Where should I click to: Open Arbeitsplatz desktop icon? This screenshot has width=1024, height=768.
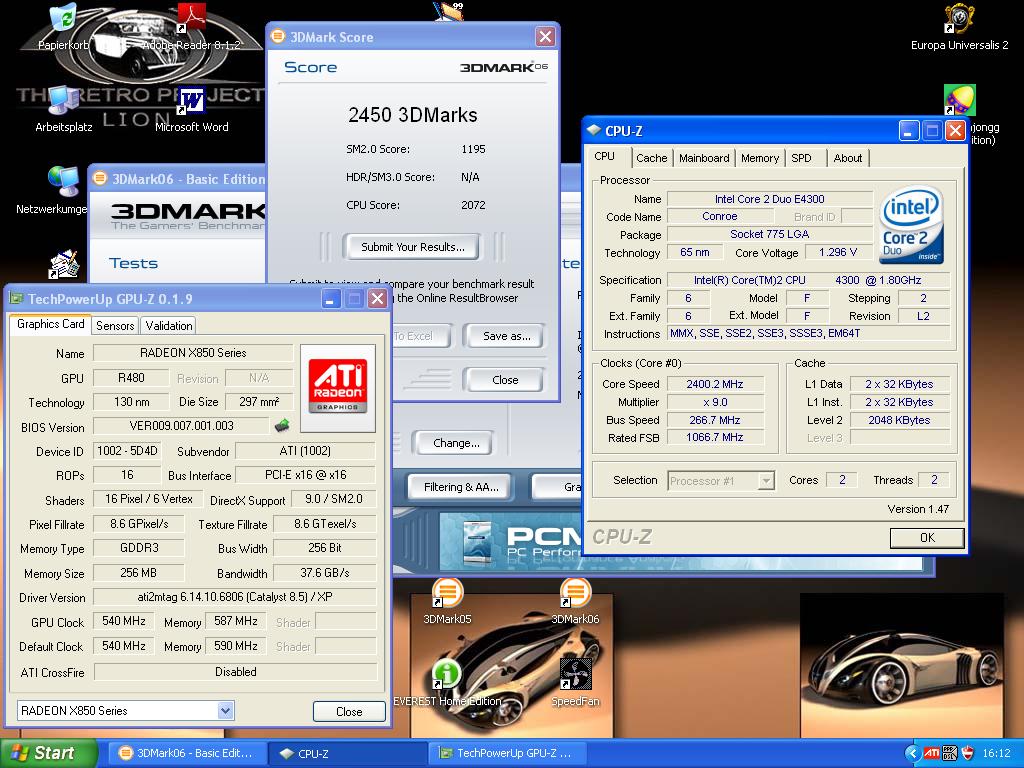[63, 101]
